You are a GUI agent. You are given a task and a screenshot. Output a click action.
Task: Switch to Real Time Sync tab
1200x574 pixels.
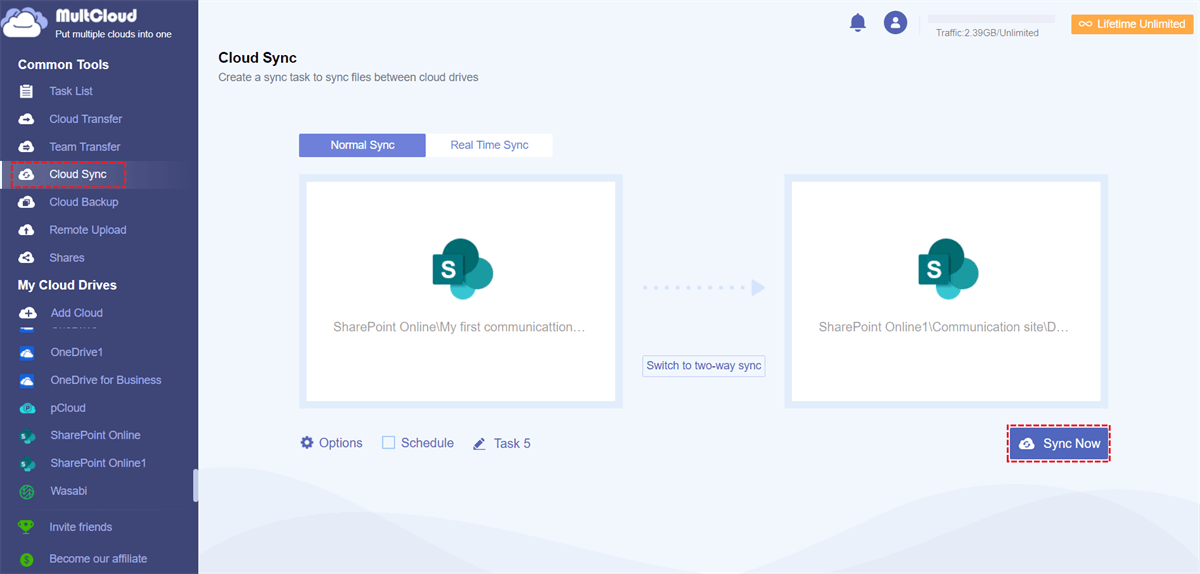[489, 145]
